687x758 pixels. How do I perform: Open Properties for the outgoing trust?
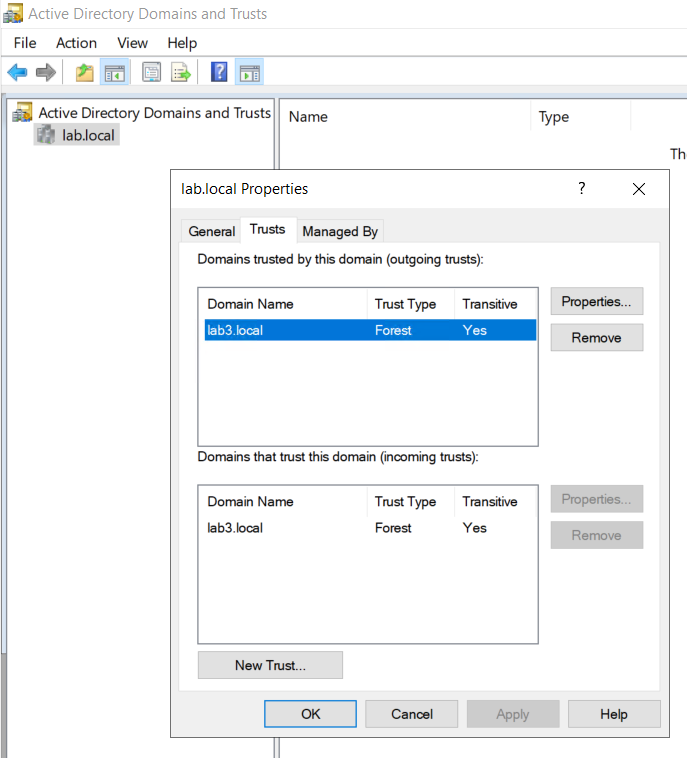pyautogui.click(x=597, y=301)
